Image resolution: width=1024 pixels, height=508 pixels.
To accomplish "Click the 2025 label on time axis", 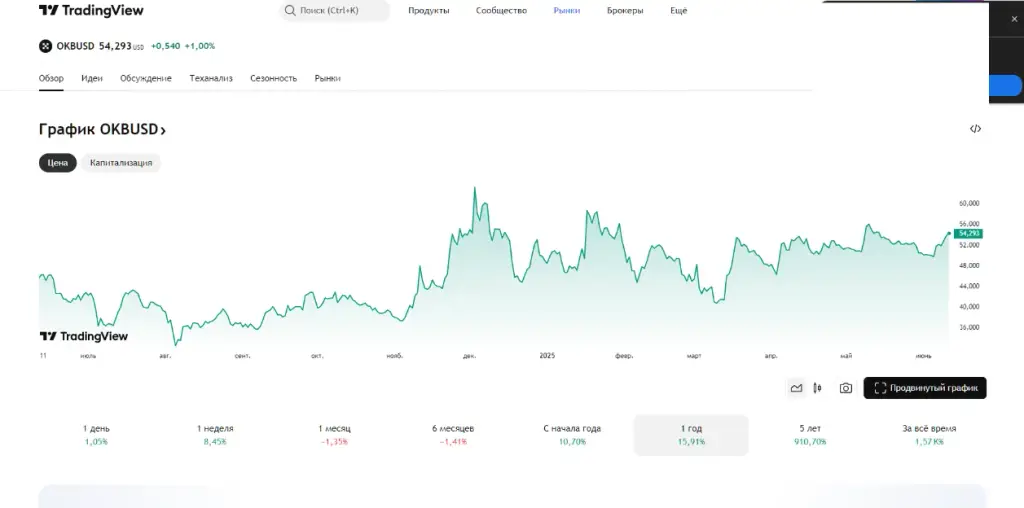I will [x=547, y=355].
